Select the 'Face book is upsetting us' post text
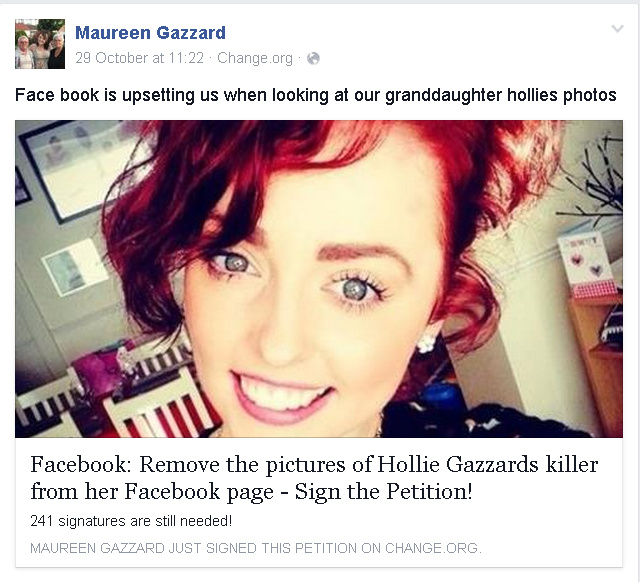This screenshot has height=582, width=640. pos(316,95)
